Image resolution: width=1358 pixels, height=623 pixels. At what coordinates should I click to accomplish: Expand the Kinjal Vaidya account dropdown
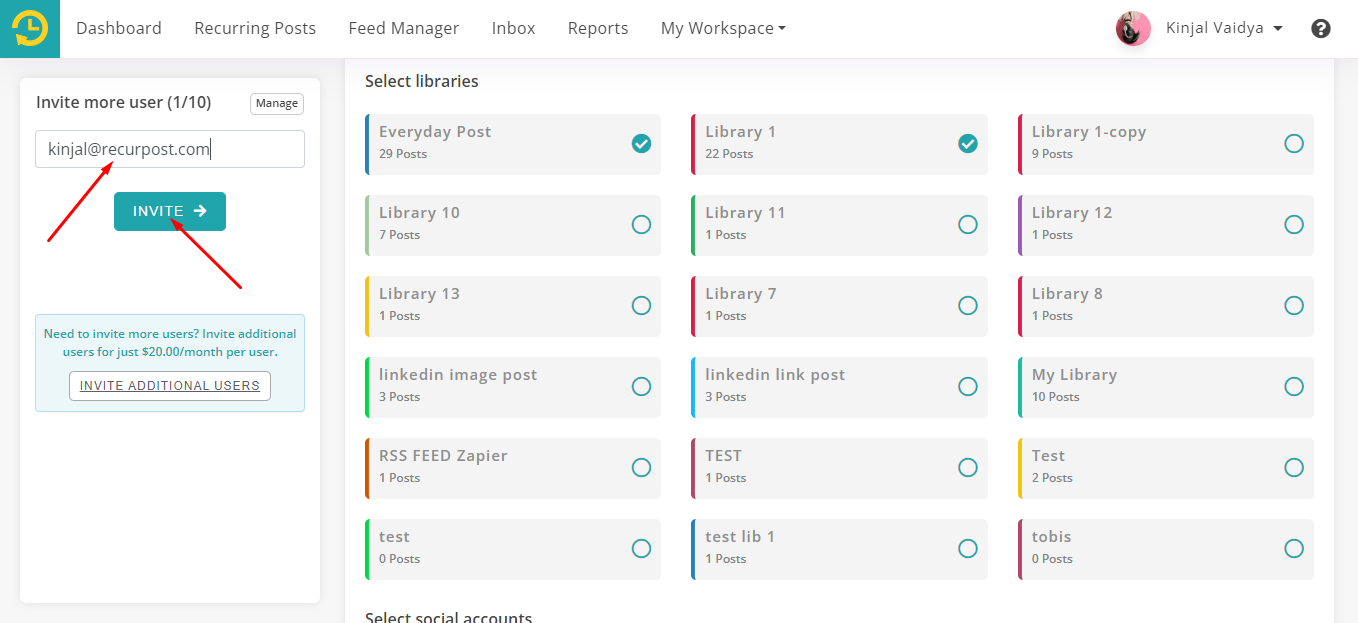click(1224, 29)
